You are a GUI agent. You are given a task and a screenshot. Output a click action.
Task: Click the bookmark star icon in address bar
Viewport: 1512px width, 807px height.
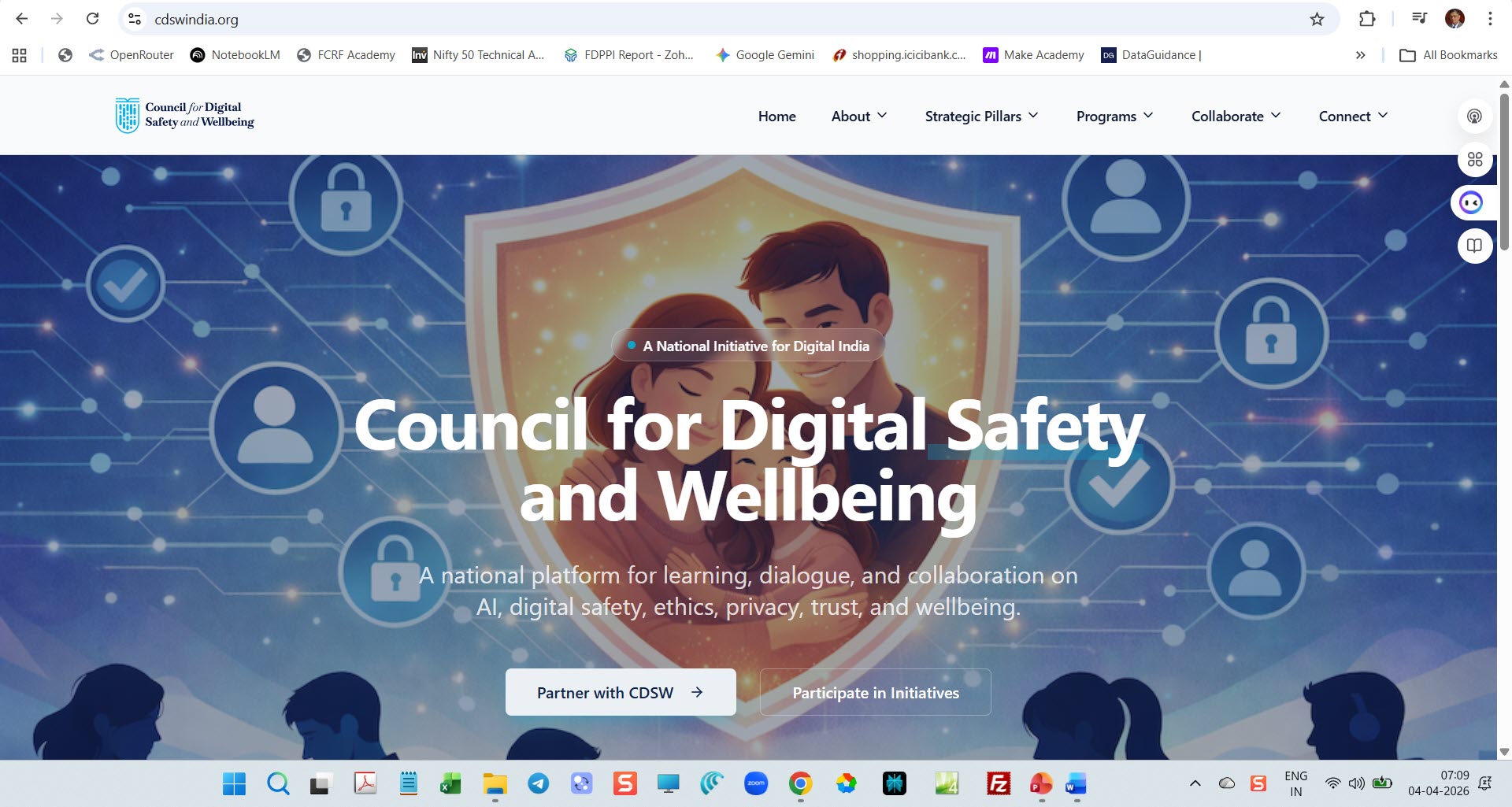(1317, 19)
